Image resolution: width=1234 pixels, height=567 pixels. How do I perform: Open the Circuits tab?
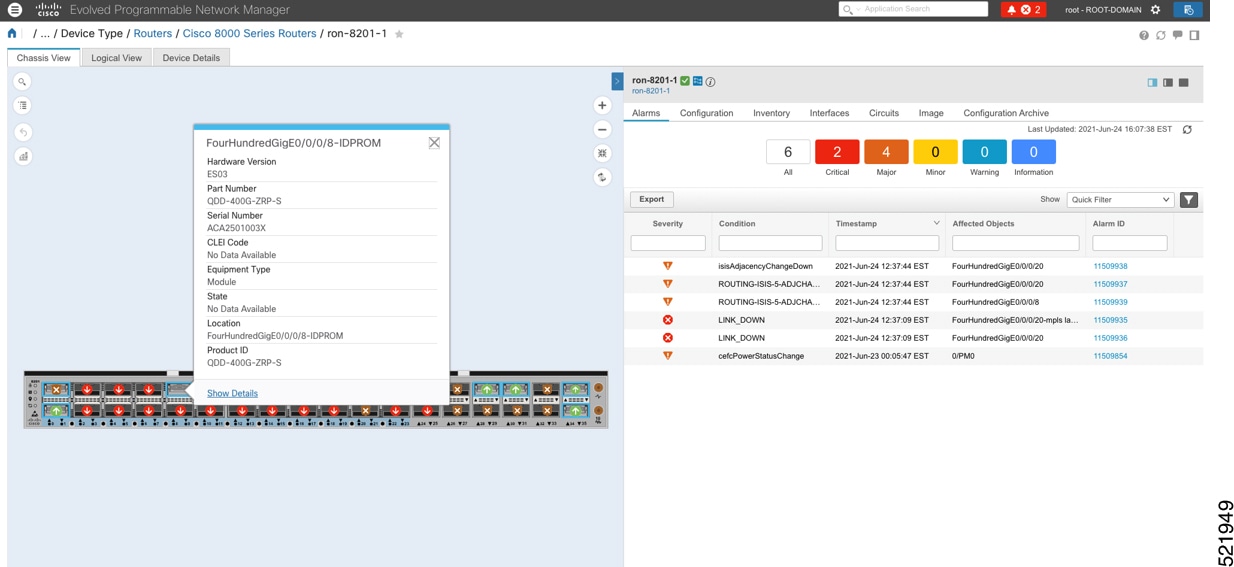click(x=884, y=113)
